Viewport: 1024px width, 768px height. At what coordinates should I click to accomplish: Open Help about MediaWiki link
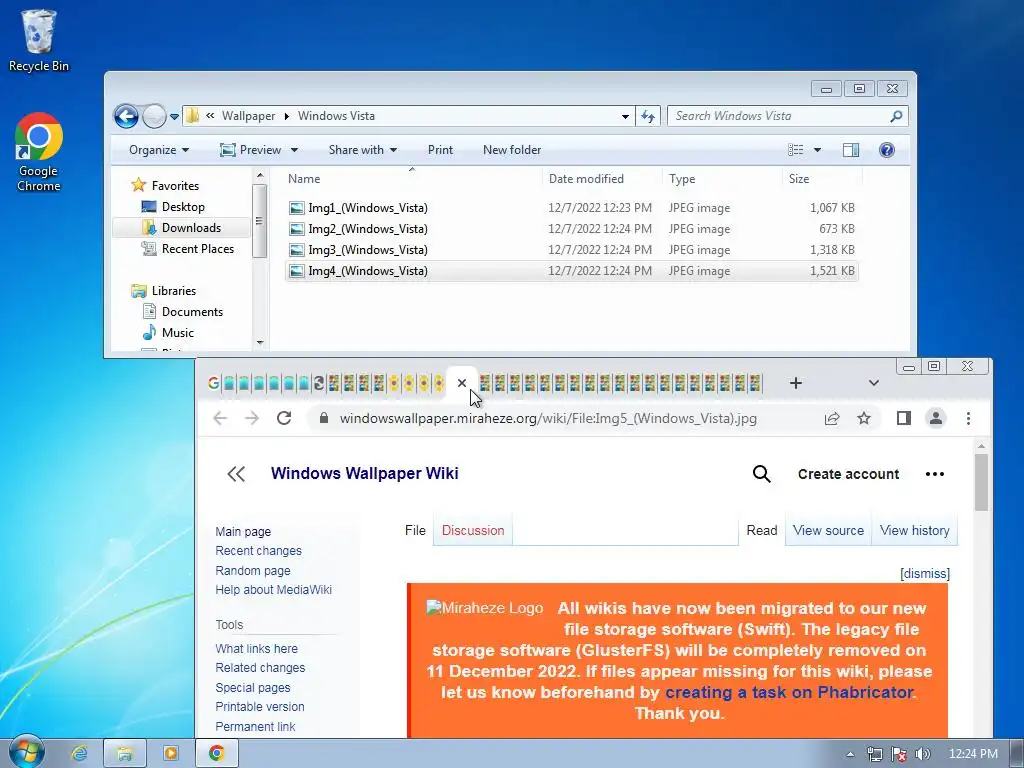(274, 589)
